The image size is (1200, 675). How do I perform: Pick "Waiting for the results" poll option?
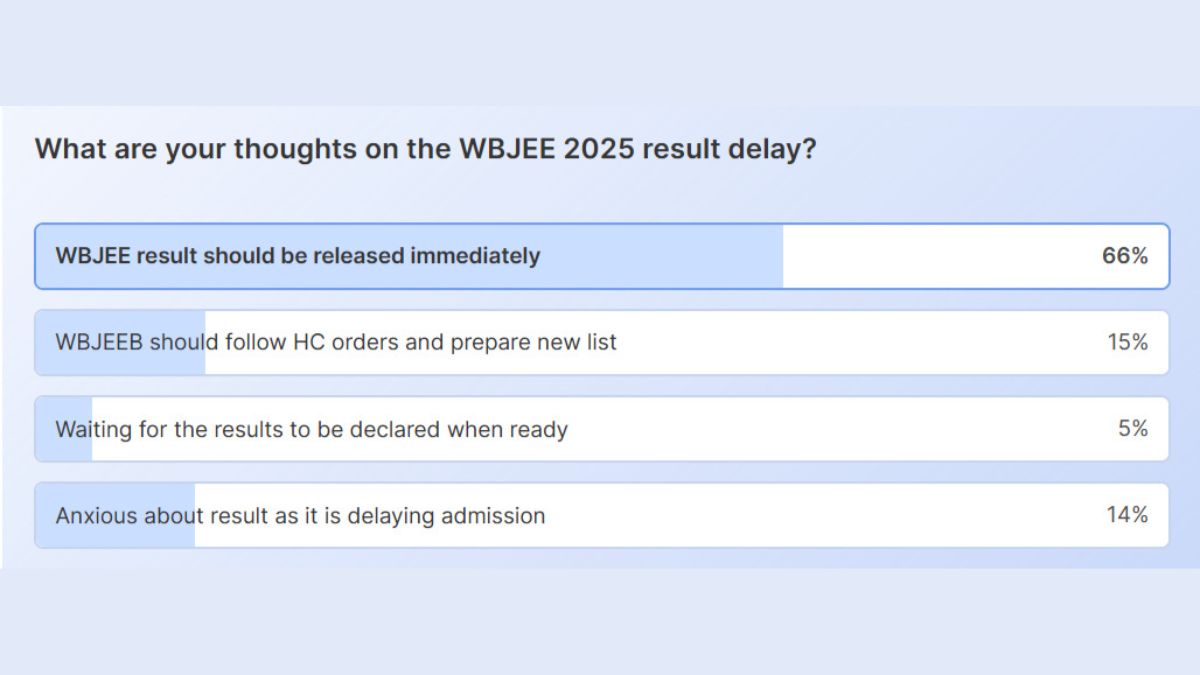pos(311,429)
